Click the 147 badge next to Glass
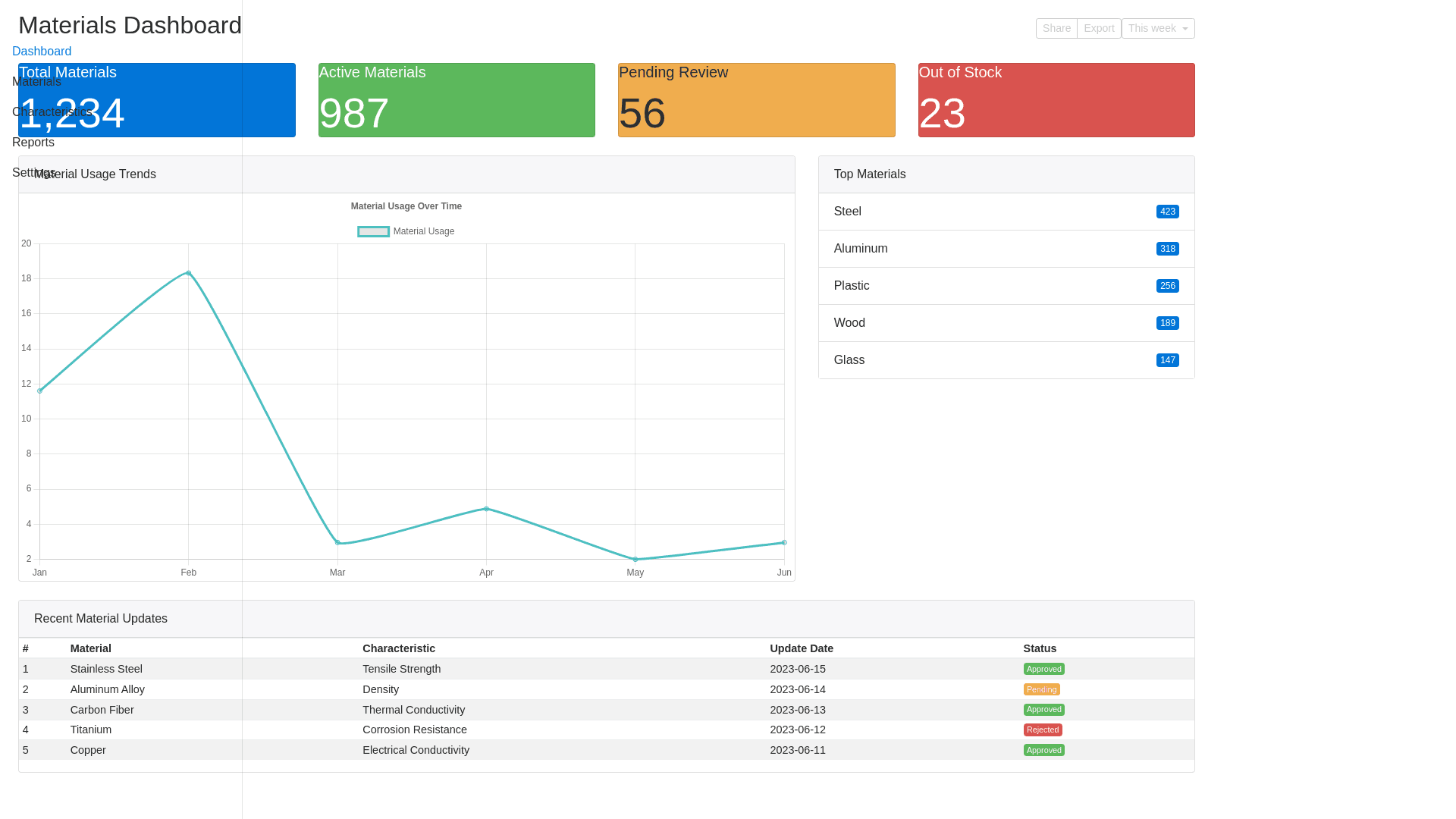This screenshot has height=819, width=1456. click(x=1167, y=361)
